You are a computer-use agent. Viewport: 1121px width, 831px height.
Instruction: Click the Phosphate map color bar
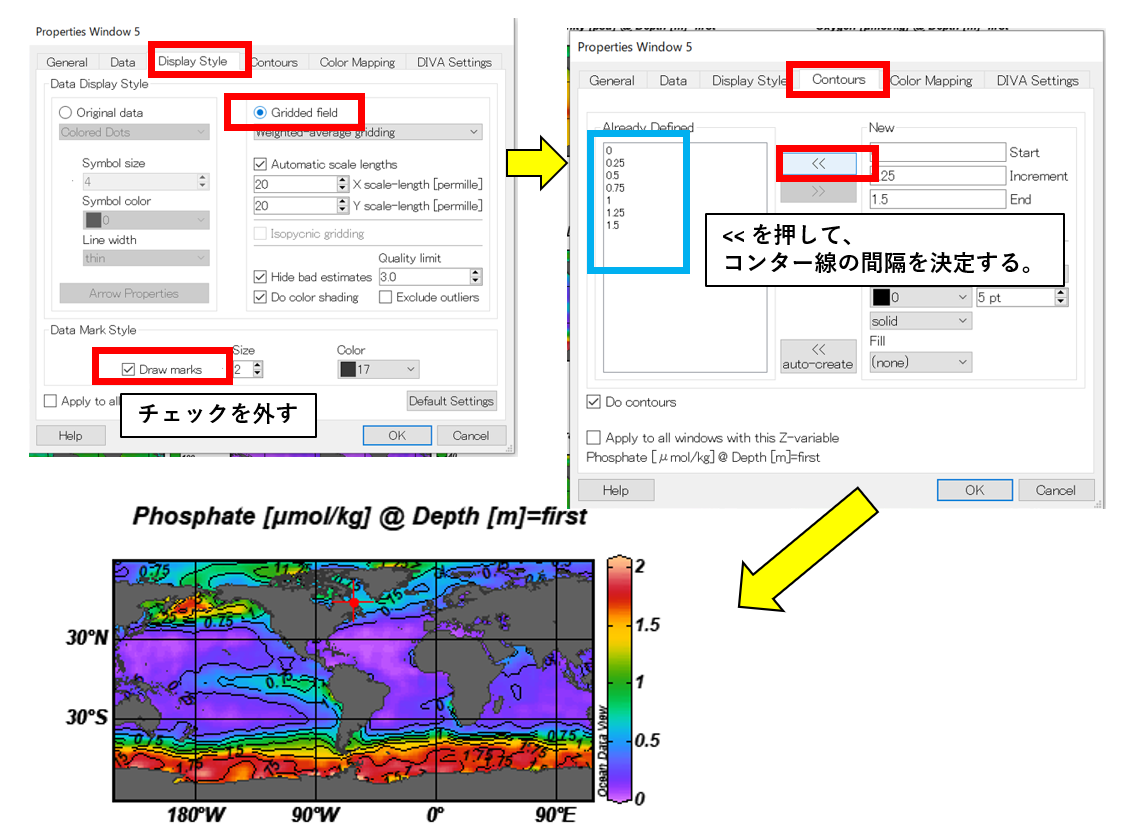click(619, 679)
